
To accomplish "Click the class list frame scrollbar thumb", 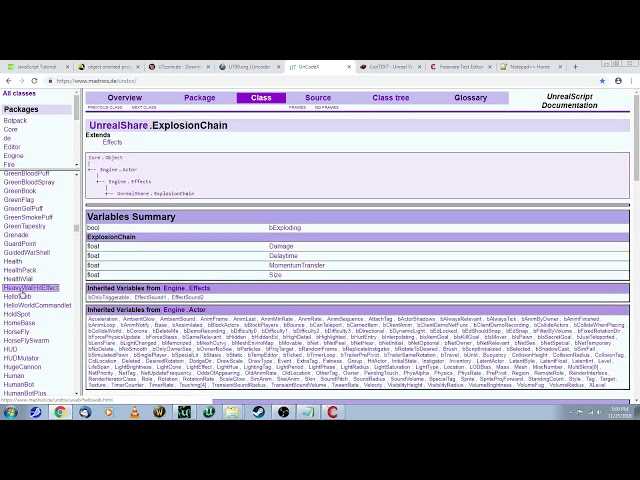I will coord(76,228).
